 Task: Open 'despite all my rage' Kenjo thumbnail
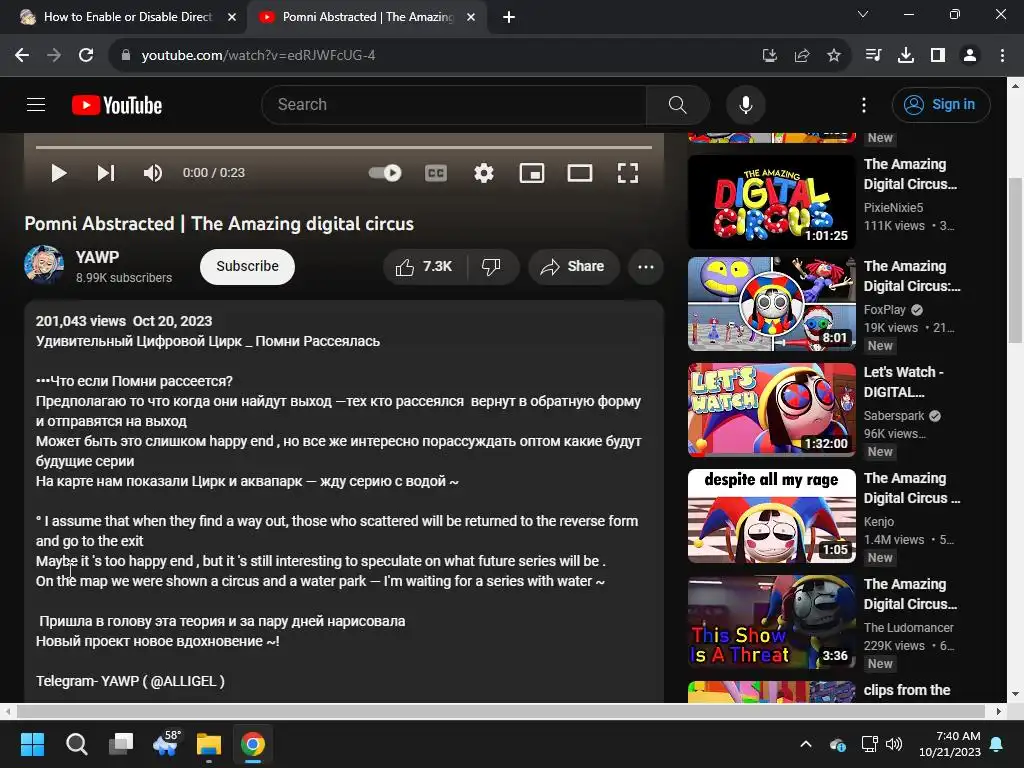pos(772,516)
